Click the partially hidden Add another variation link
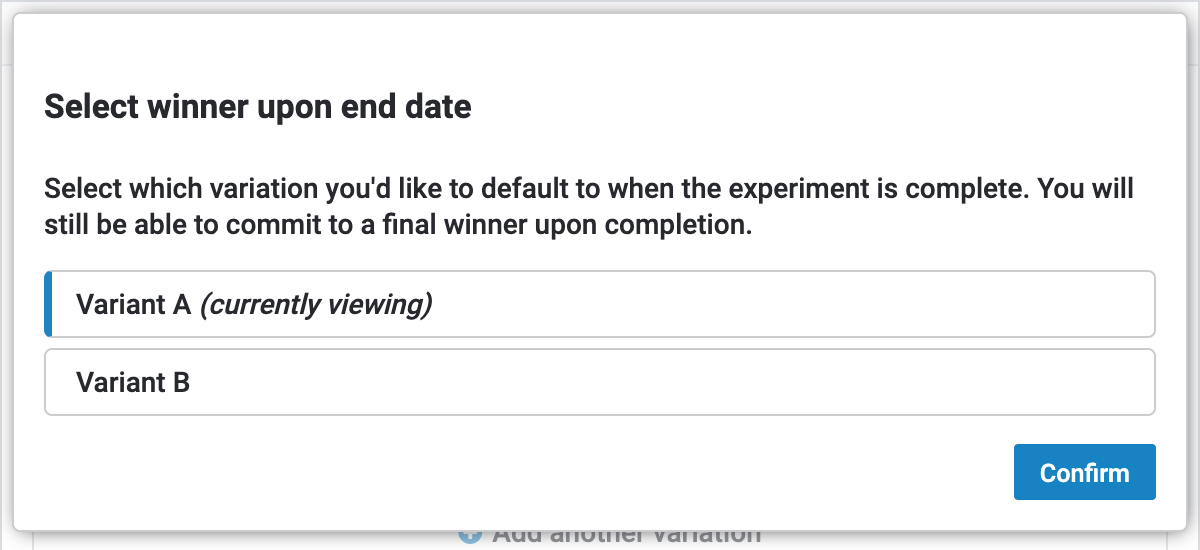This screenshot has width=1200, height=550. tap(626, 538)
